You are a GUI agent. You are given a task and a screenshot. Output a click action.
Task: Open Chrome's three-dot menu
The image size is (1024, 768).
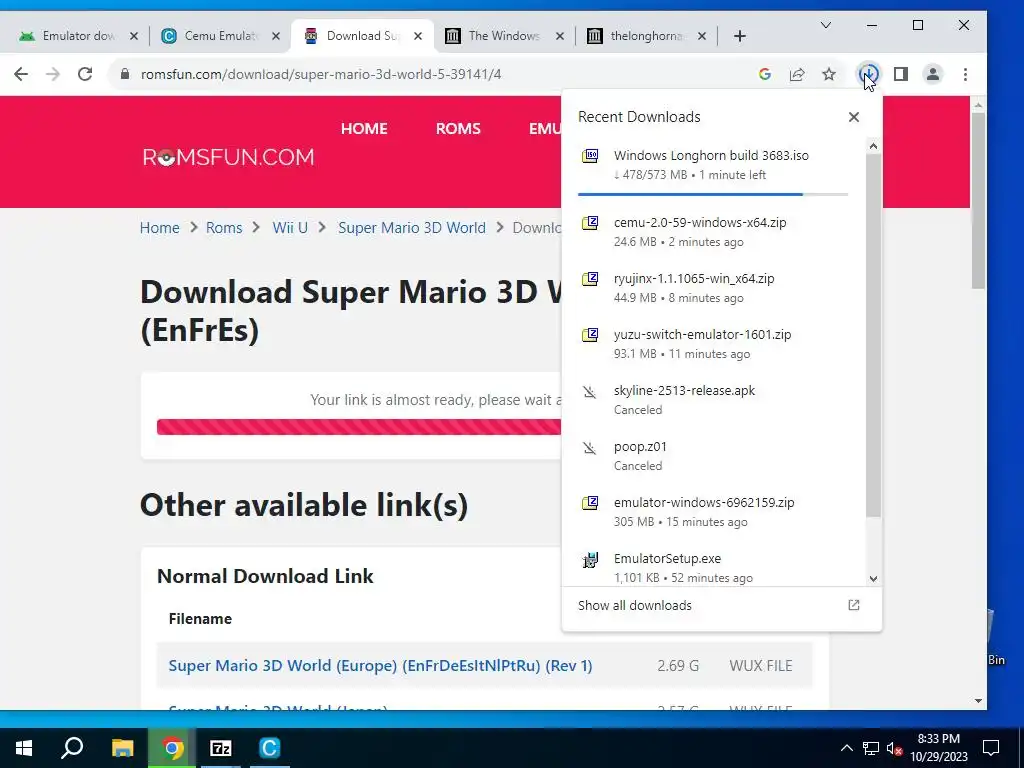(x=965, y=74)
